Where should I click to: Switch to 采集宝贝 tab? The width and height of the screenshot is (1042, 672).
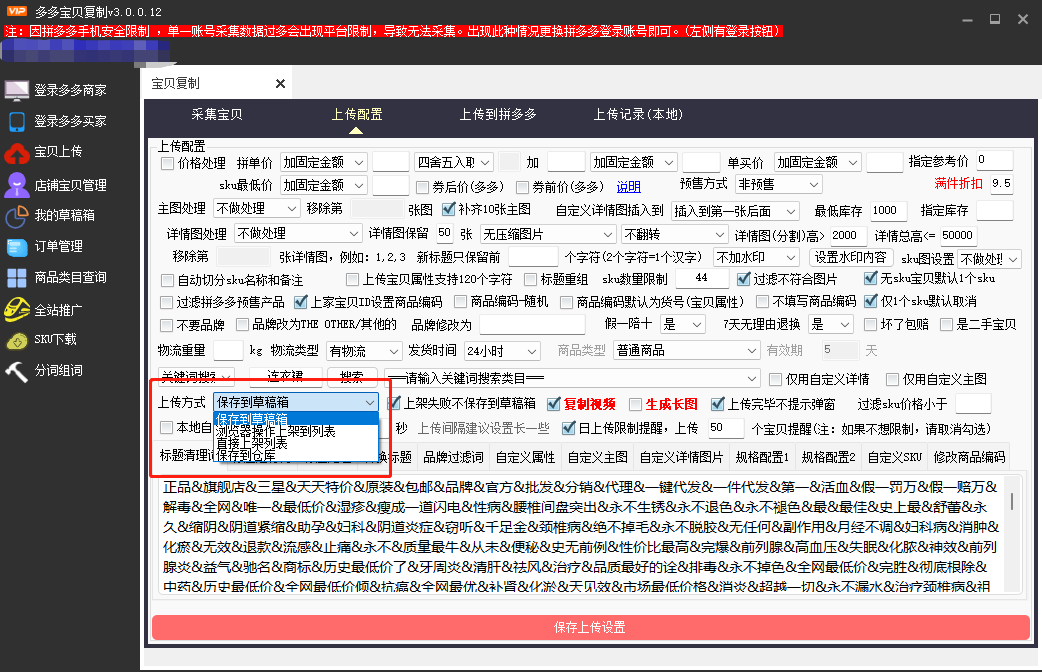[217, 114]
